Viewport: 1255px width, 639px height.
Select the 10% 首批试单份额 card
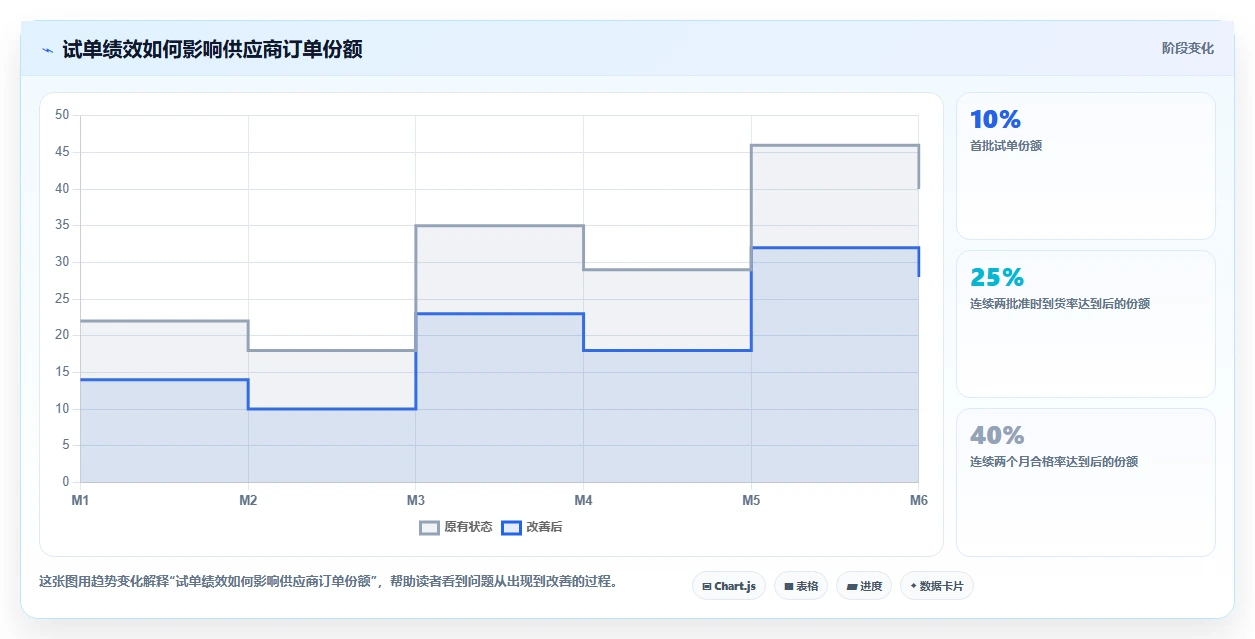point(1086,166)
